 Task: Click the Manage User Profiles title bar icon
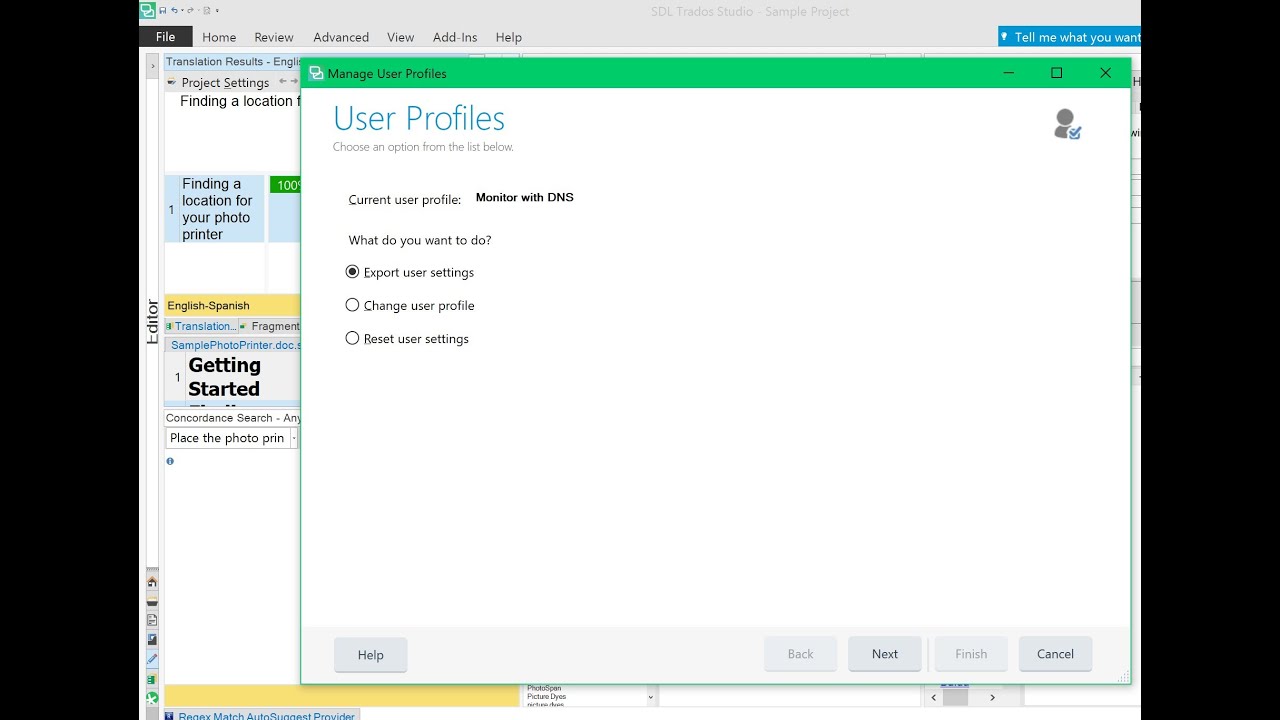(316, 73)
